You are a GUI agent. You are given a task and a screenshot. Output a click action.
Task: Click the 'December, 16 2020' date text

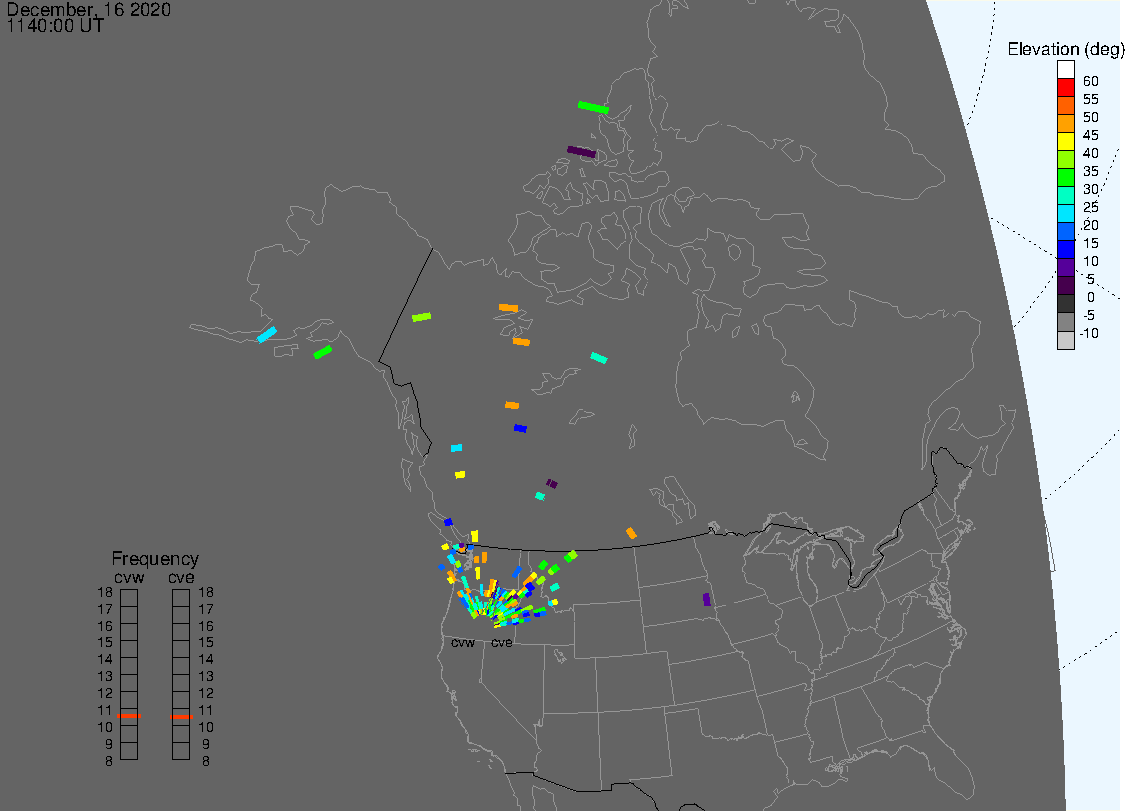pyautogui.click(x=89, y=9)
